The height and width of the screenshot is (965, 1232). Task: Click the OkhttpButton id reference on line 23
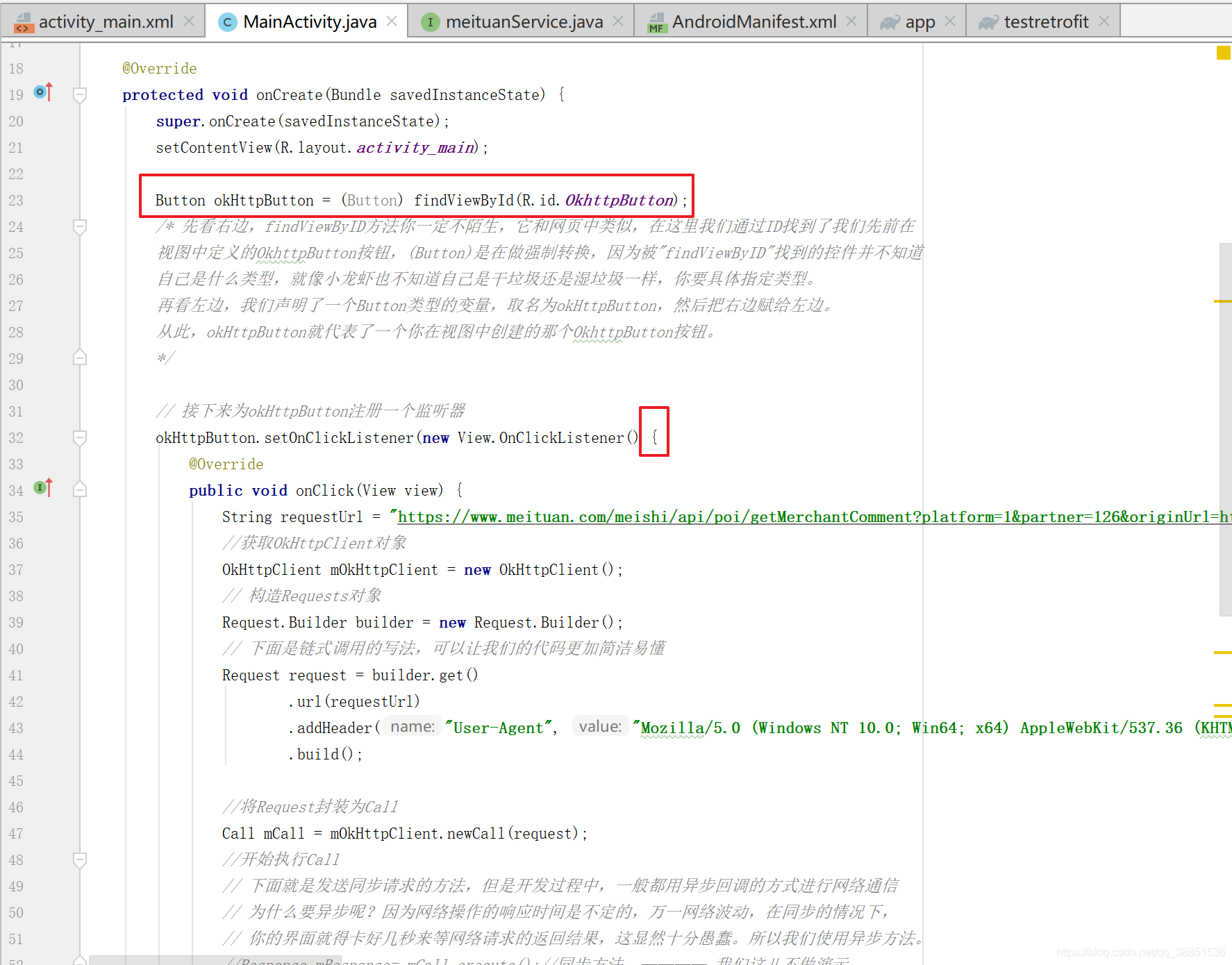point(619,200)
